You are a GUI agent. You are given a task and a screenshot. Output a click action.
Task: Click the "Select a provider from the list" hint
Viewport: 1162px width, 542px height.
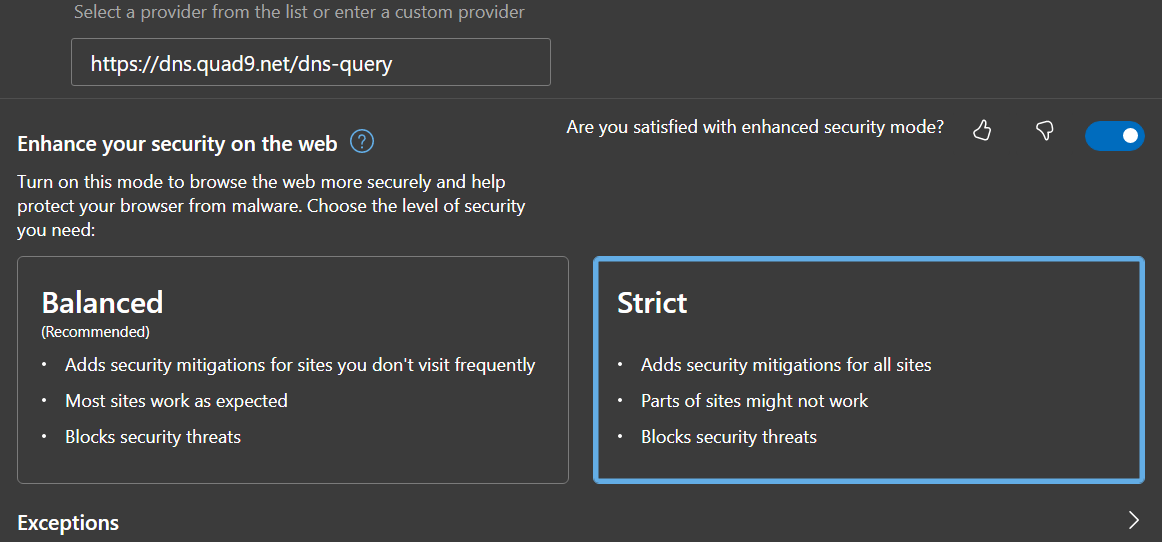click(x=299, y=13)
